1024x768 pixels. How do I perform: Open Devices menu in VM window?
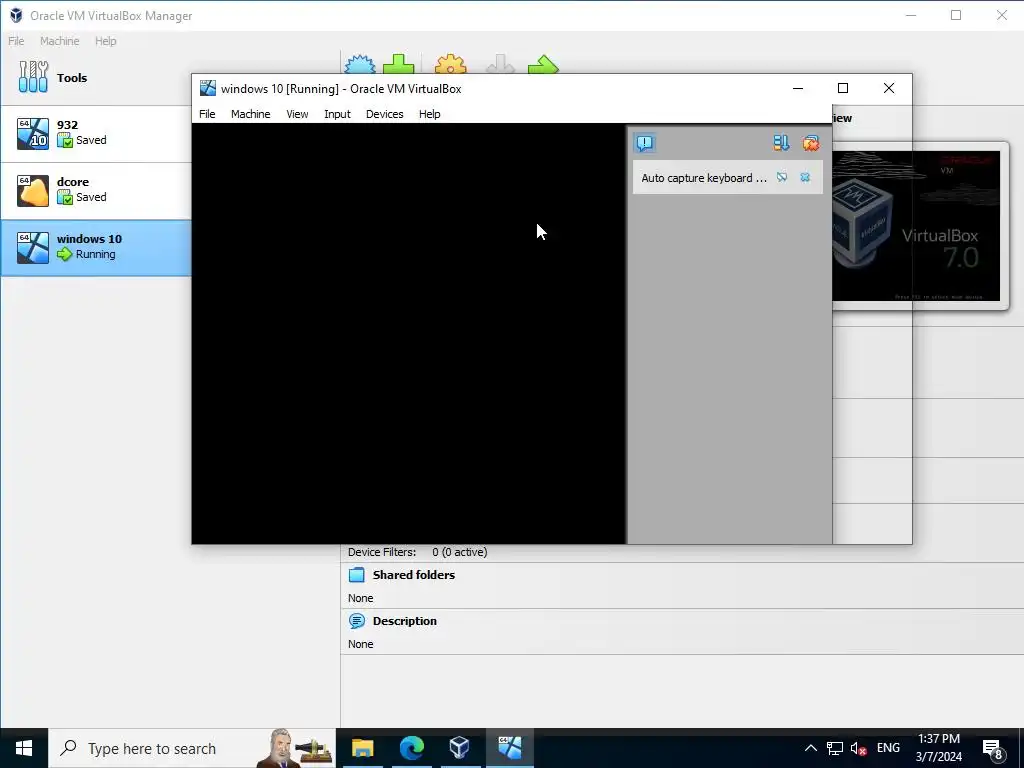pos(385,114)
